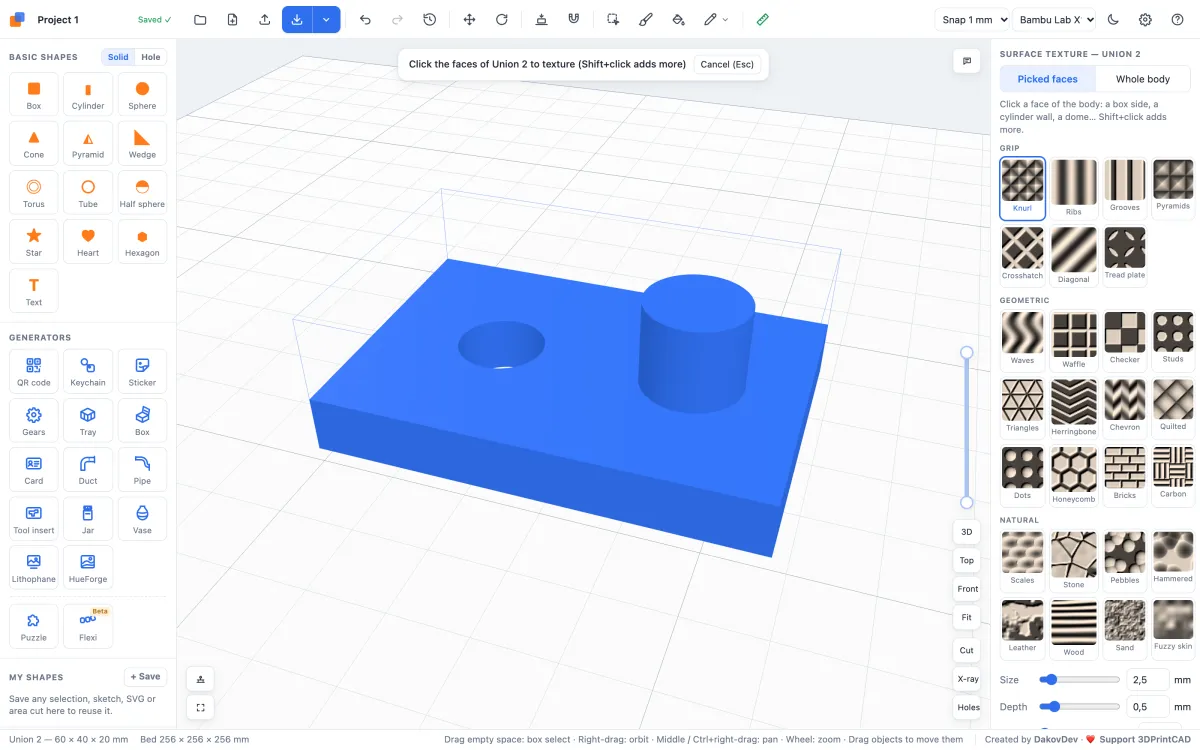Open the Snap 1 mm dropdown
The width and height of the screenshot is (1200, 750).
pos(972,19)
